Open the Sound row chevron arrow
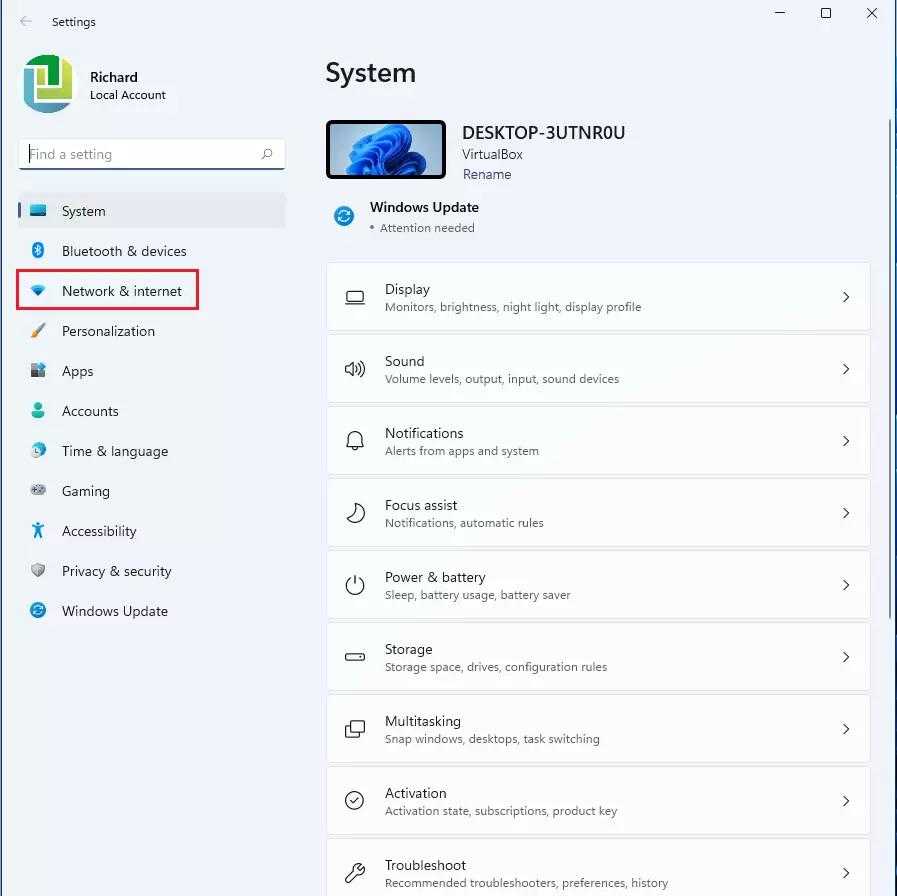Screen dimensions: 897x896 845,369
